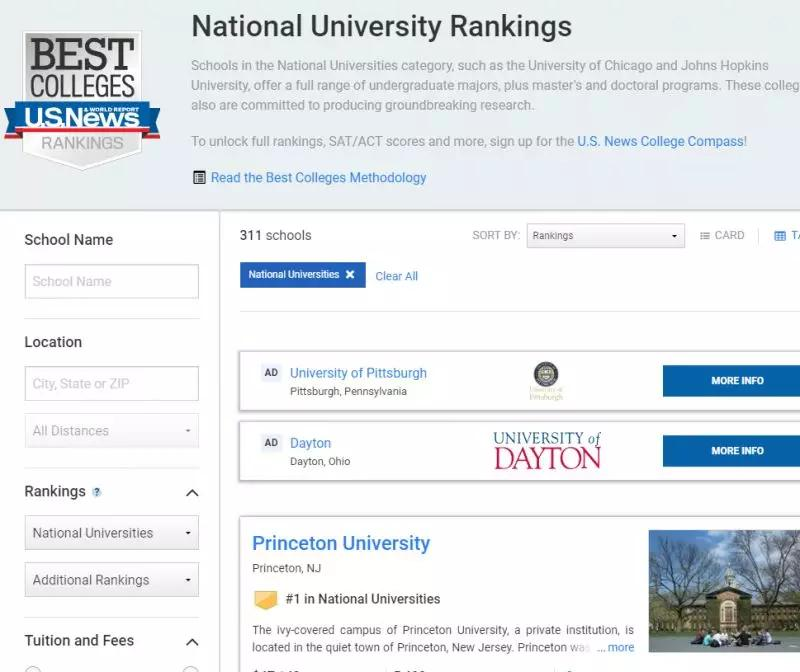Click the Princeton, NJ location text
This screenshot has width=800, height=672.
point(286,568)
